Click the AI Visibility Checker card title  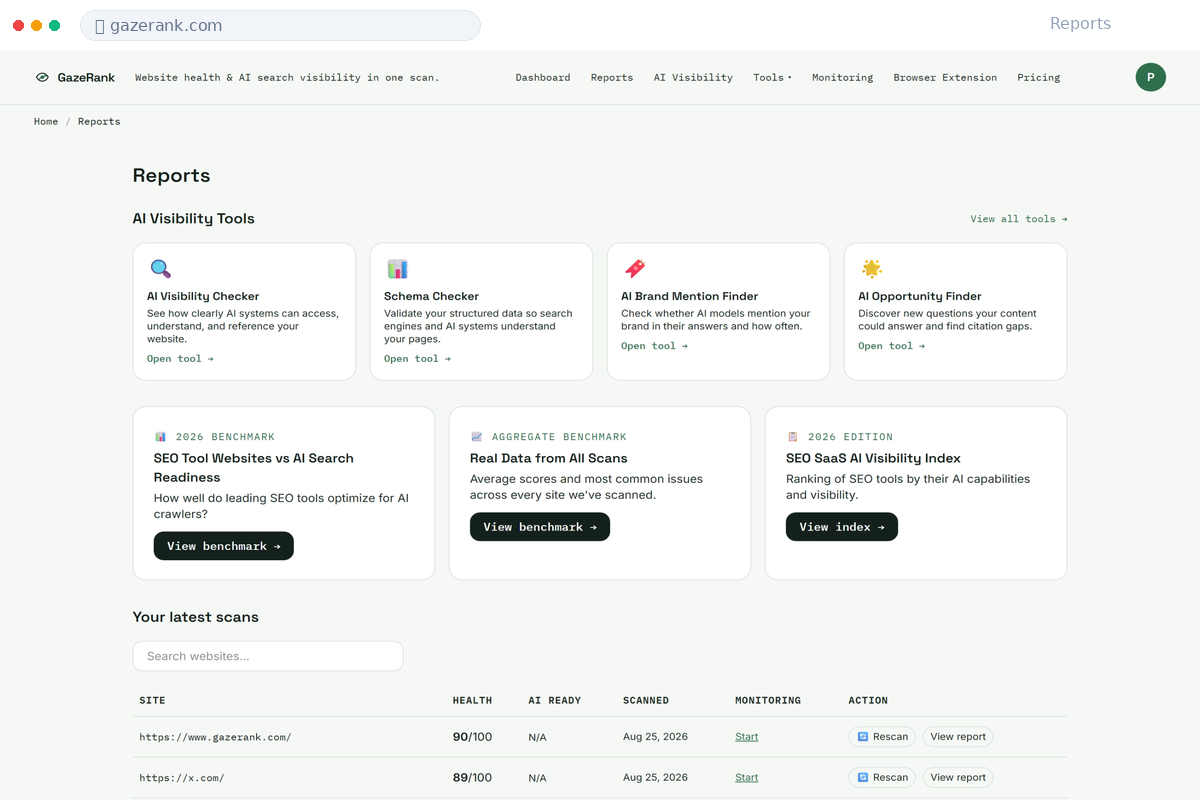pyautogui.click(x=203, y=296)
